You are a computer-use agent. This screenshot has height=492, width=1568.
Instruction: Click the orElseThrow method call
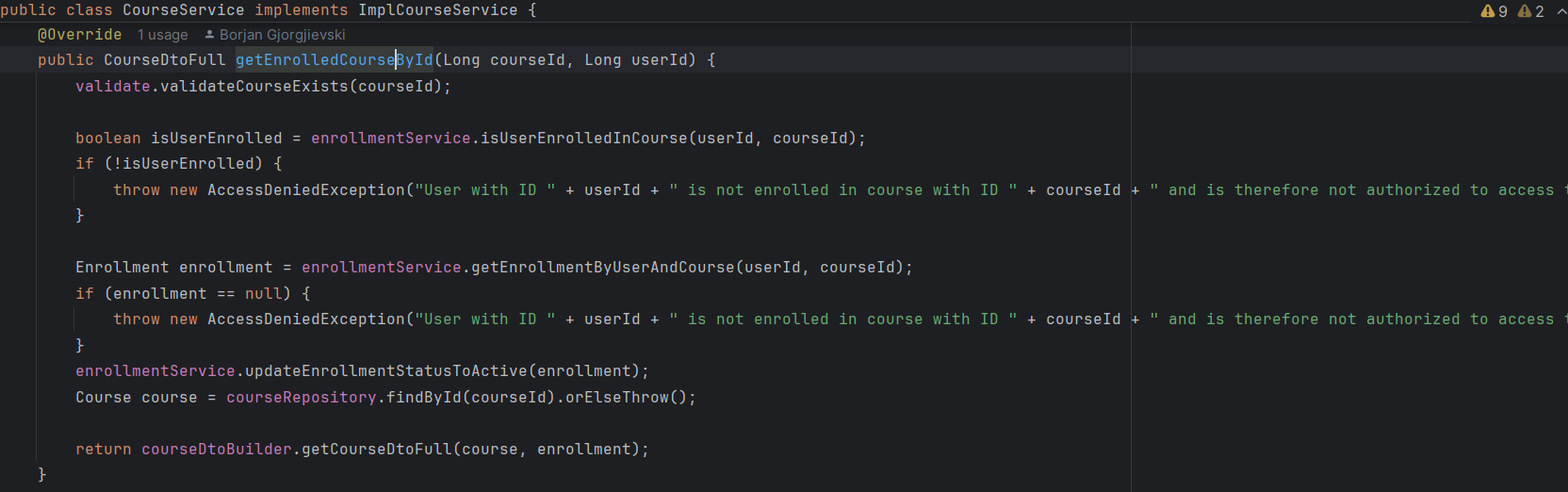616,398
